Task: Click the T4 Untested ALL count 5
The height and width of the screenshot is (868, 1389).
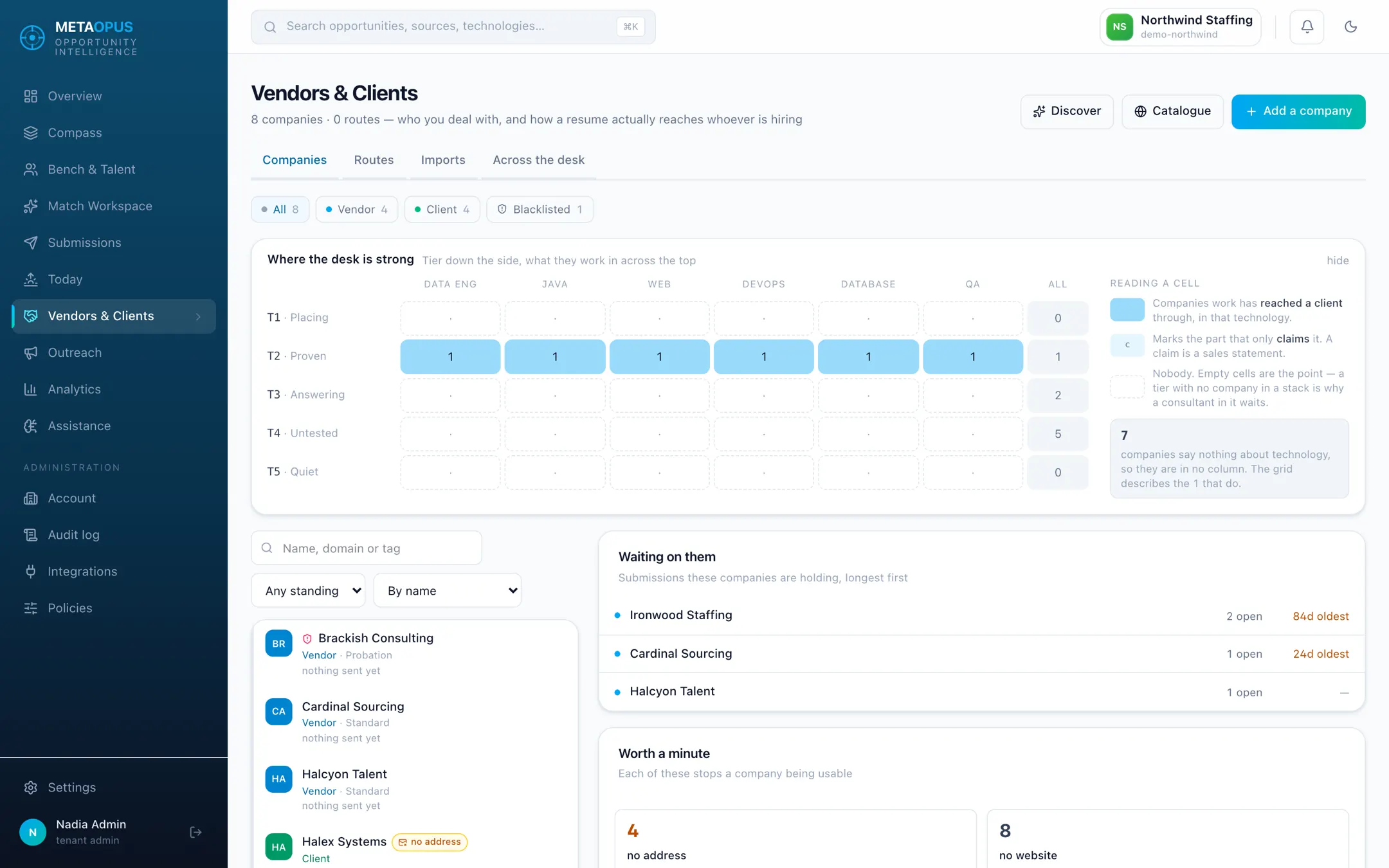Action: click(1058, 434)
